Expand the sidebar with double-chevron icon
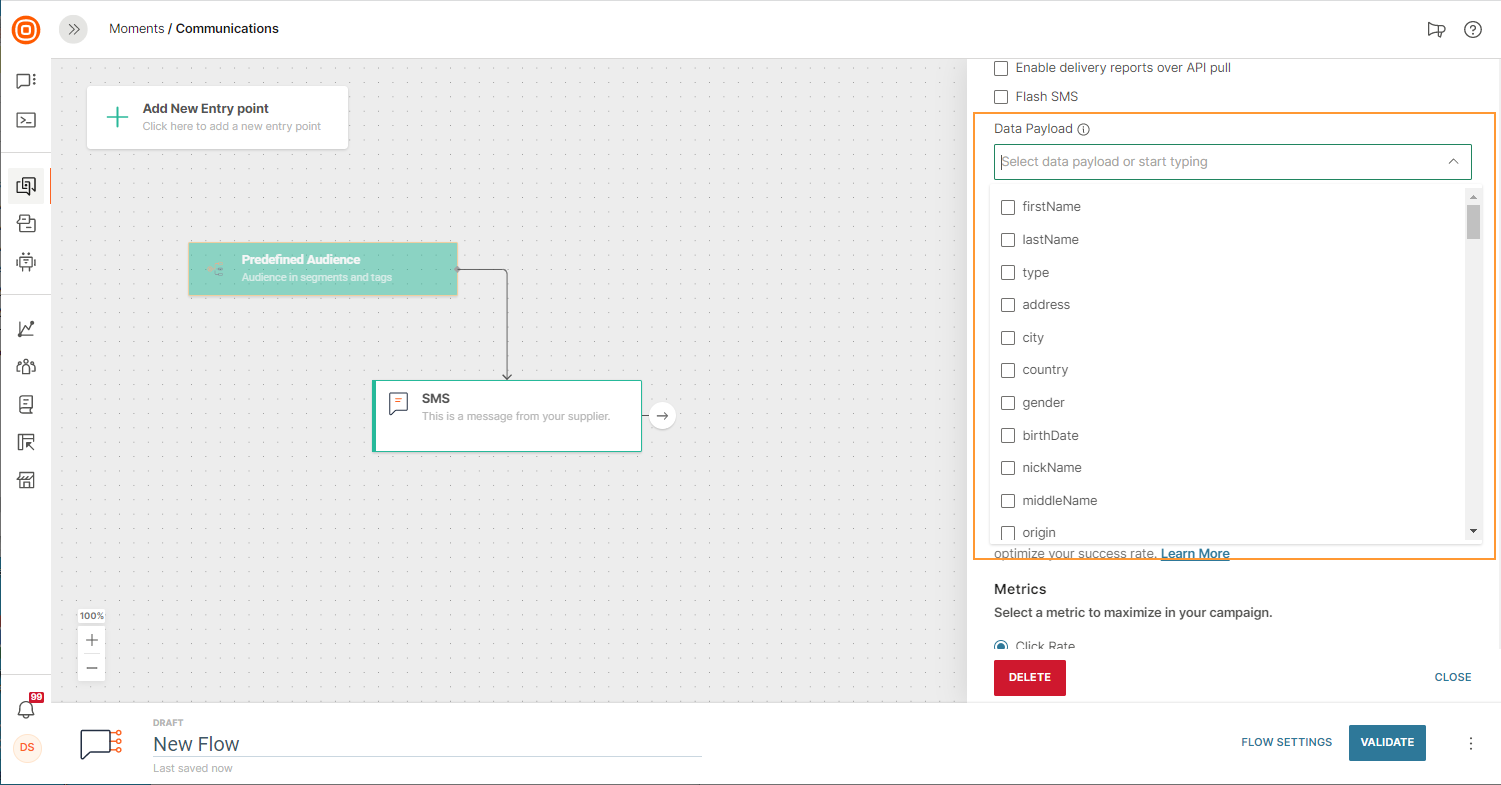 tap(73, 29)
